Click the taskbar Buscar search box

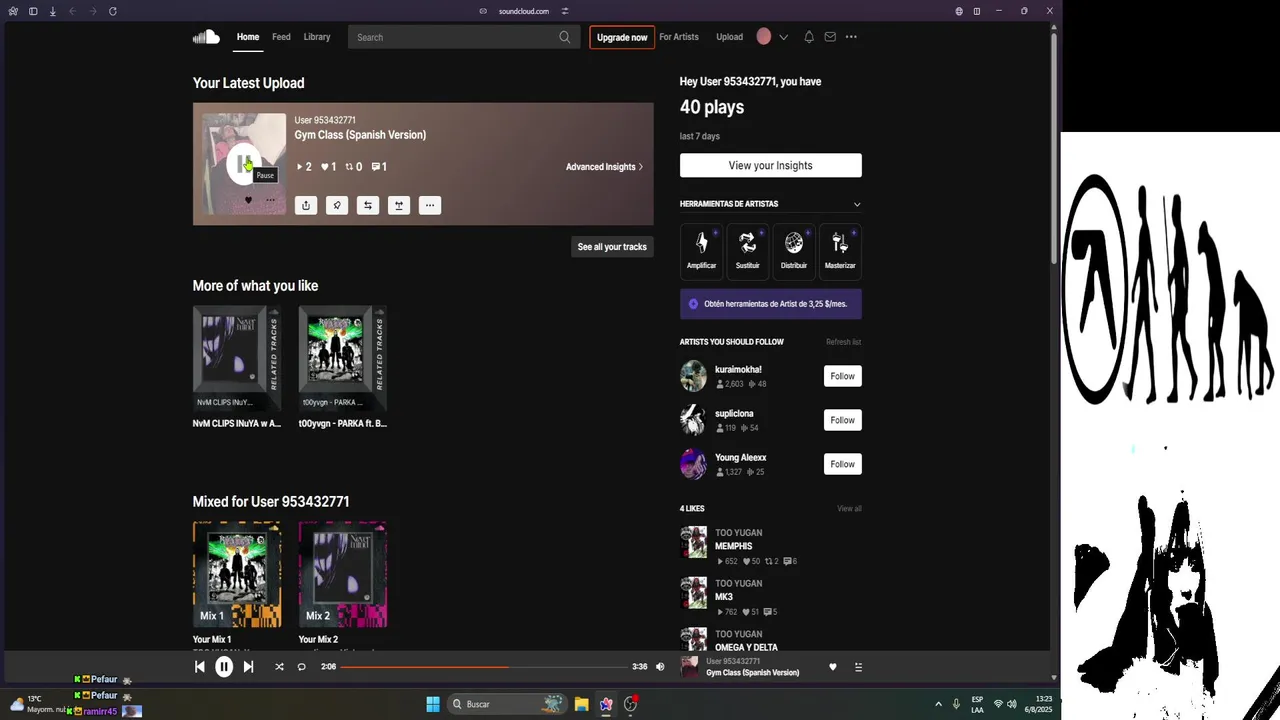507,704
